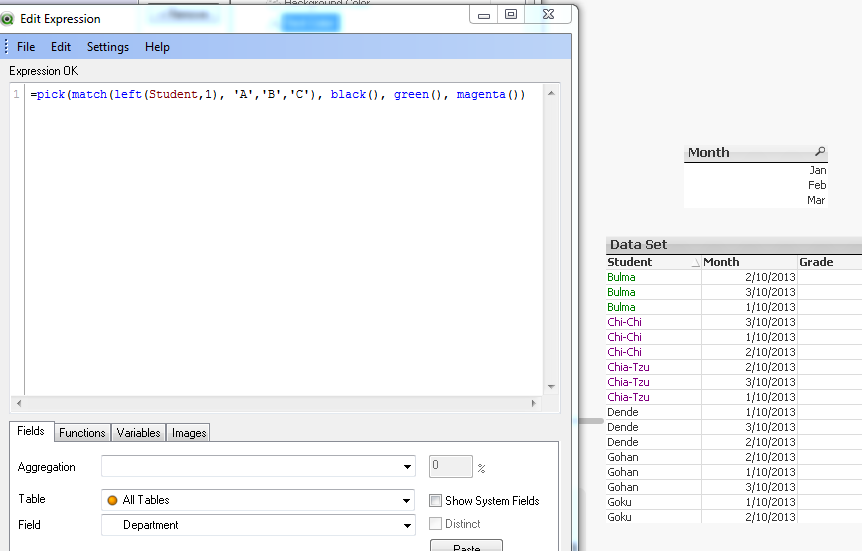Image resolution: width=862 pixels, height=551 pixels.
Task: Click the orange All Tables icon
Action: coord(112,500)
